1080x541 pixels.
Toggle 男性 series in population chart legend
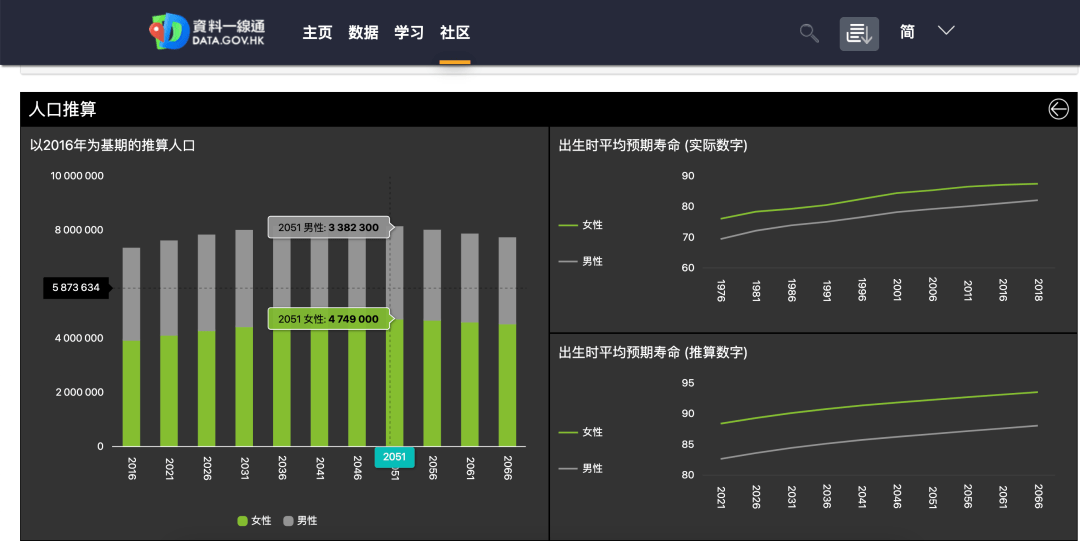(x=302, y=521)
